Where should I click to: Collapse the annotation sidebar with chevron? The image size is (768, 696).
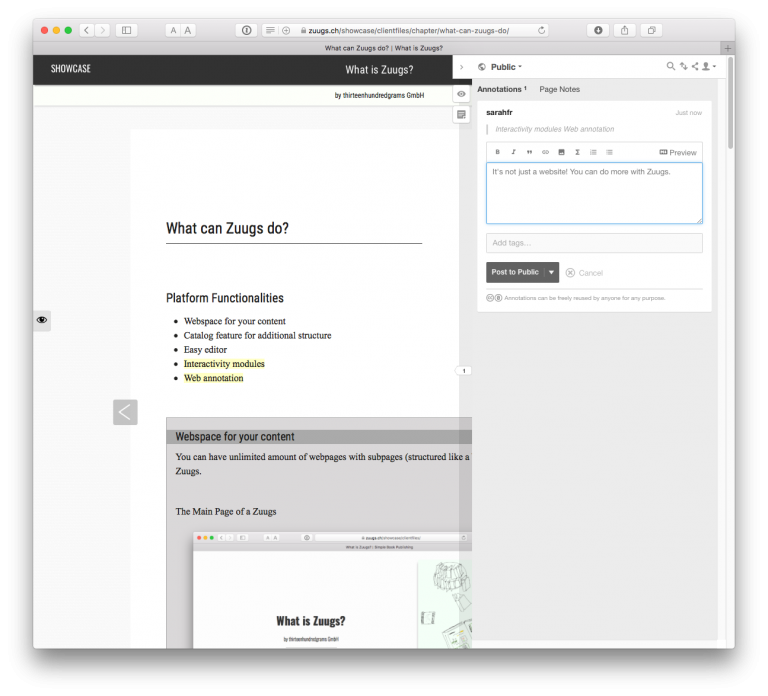tap(461, 67)
